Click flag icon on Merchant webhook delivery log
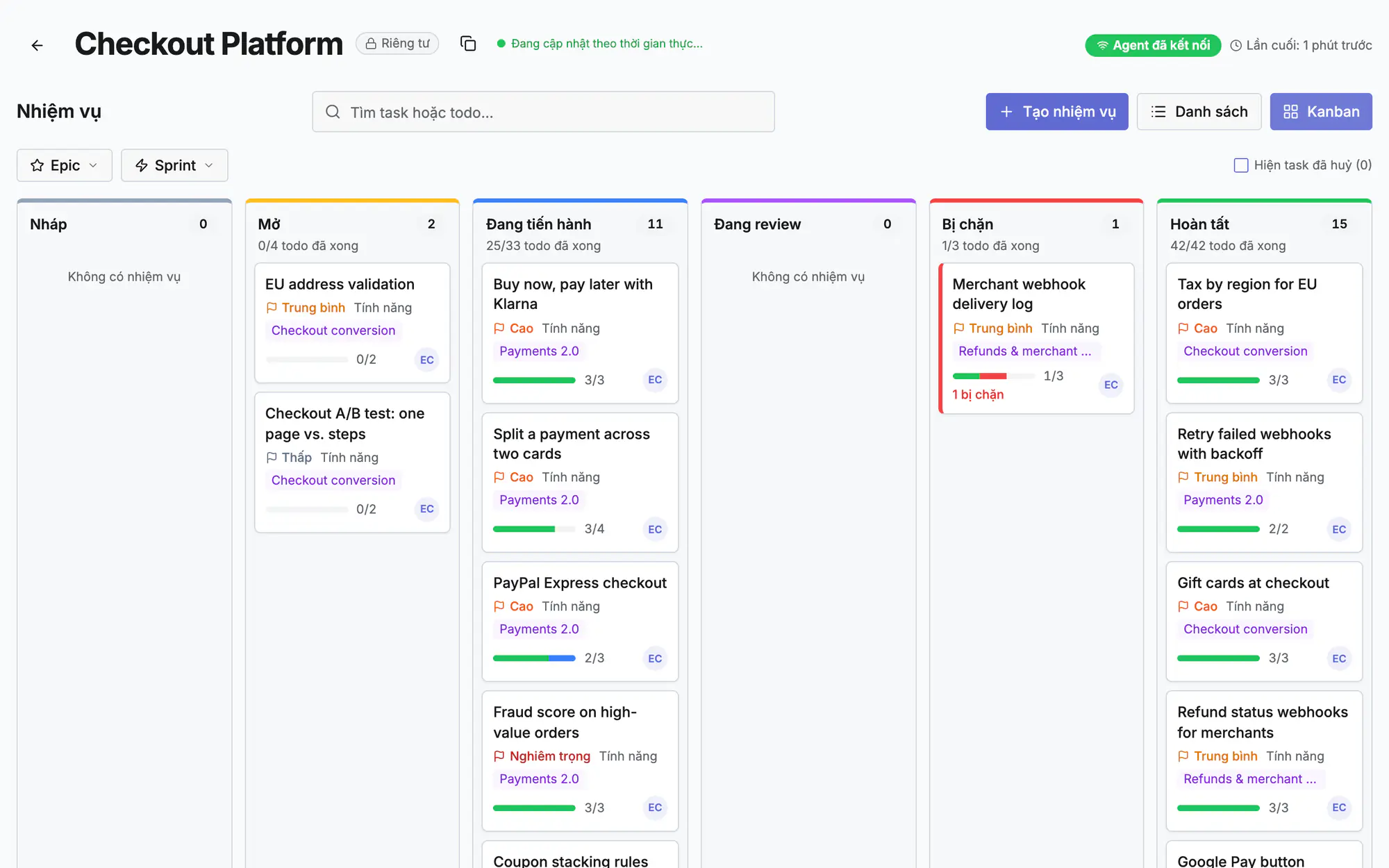Viewport: 1389px width, 868px height. coord(959,328)
